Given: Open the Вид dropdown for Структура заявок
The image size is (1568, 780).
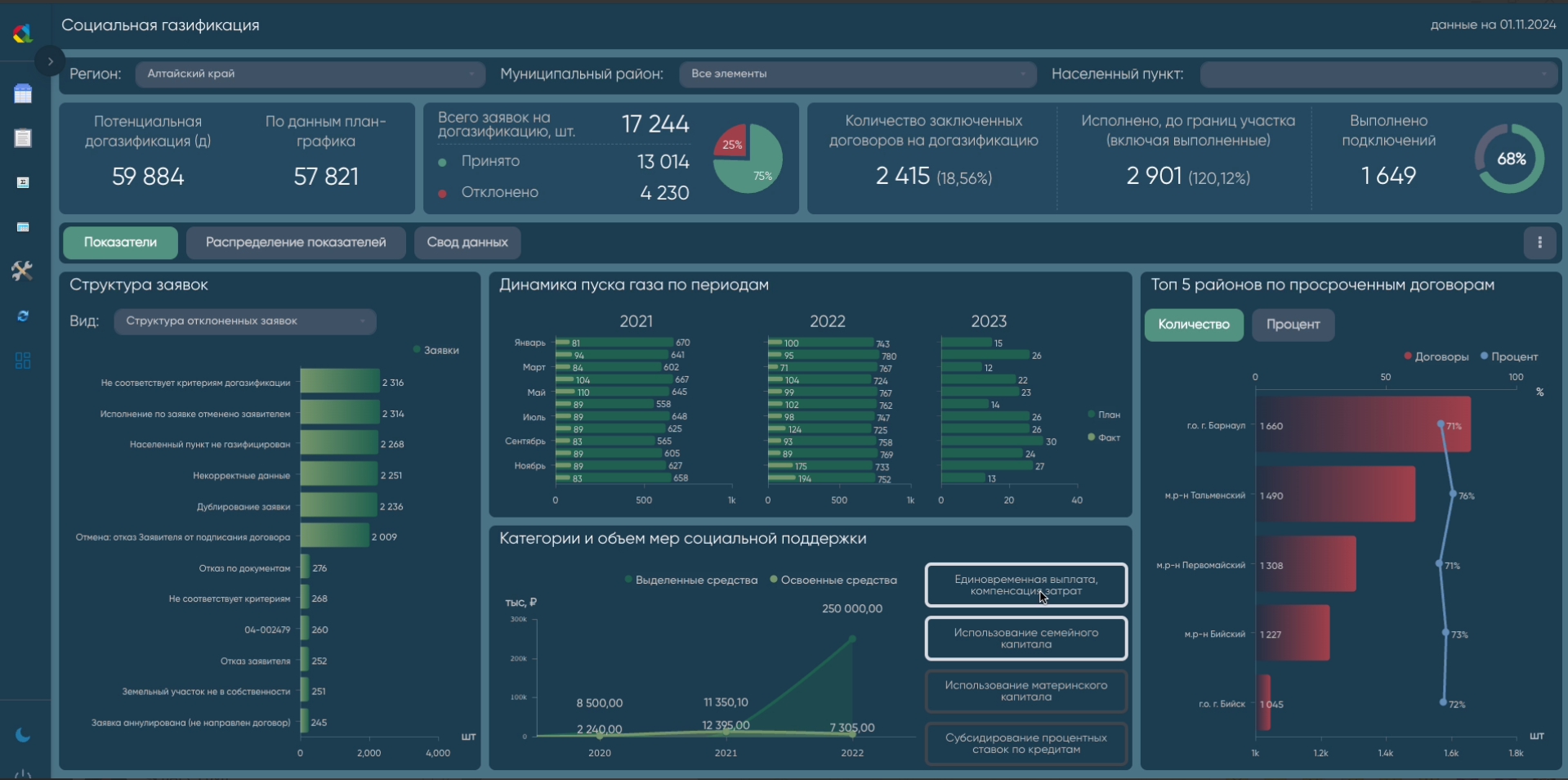Looking at the screenshot, I should 244,321.
